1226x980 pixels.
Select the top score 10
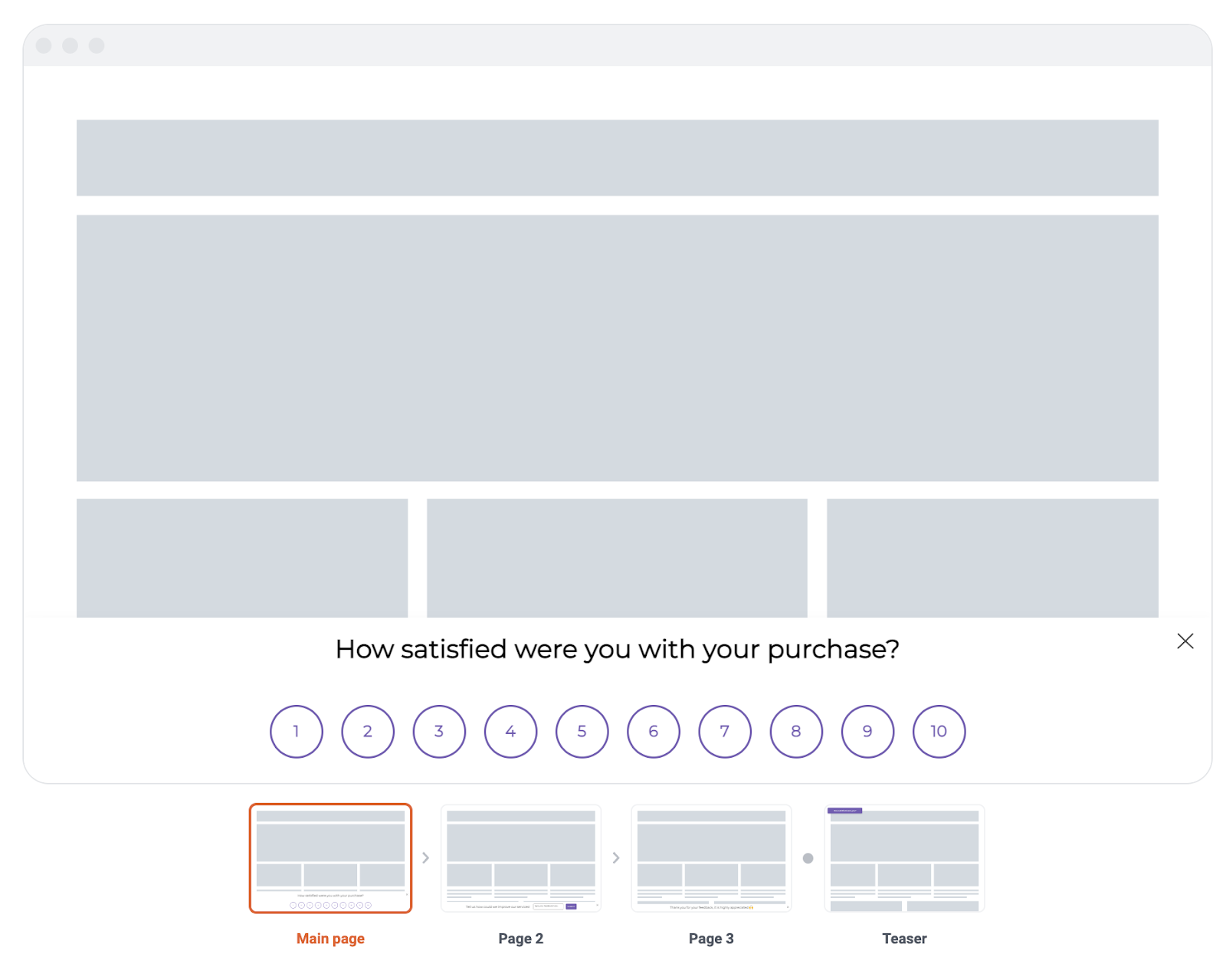click(939, 731)
